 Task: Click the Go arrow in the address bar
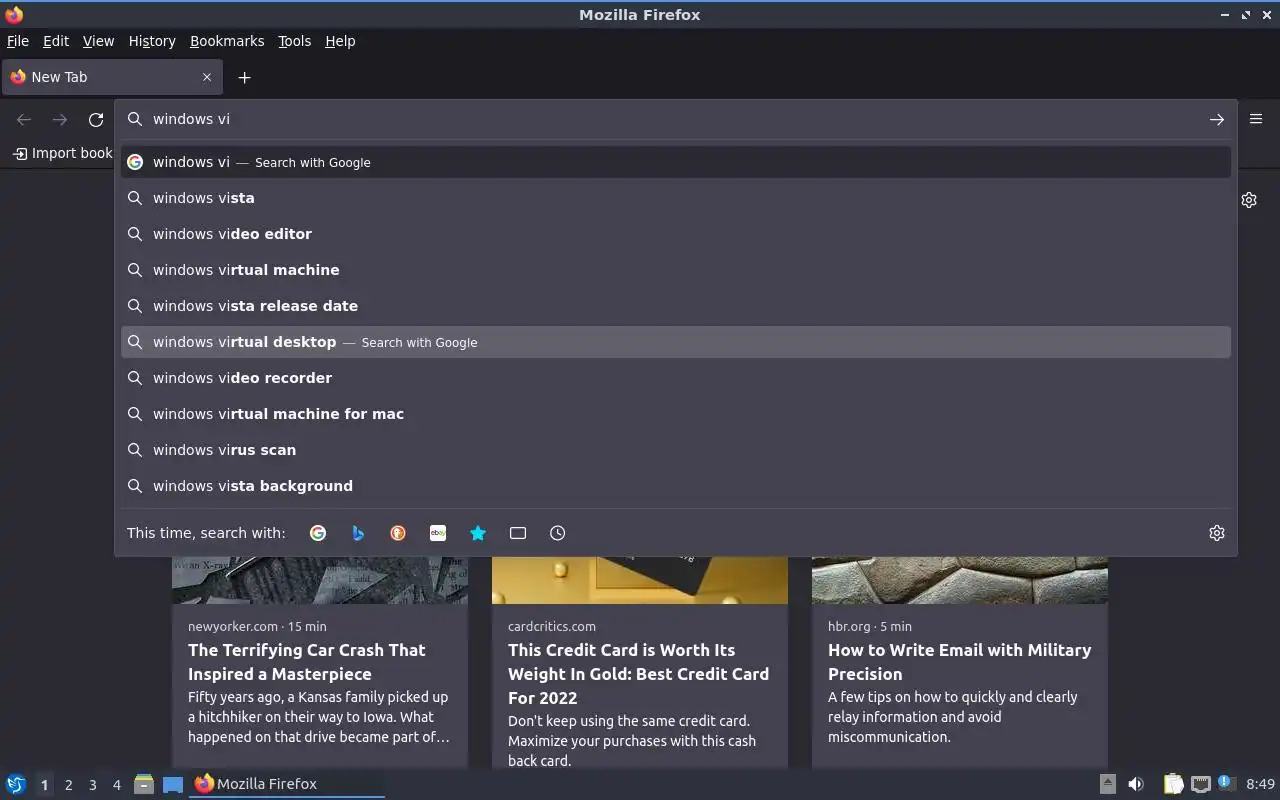tap(1217, 119)
